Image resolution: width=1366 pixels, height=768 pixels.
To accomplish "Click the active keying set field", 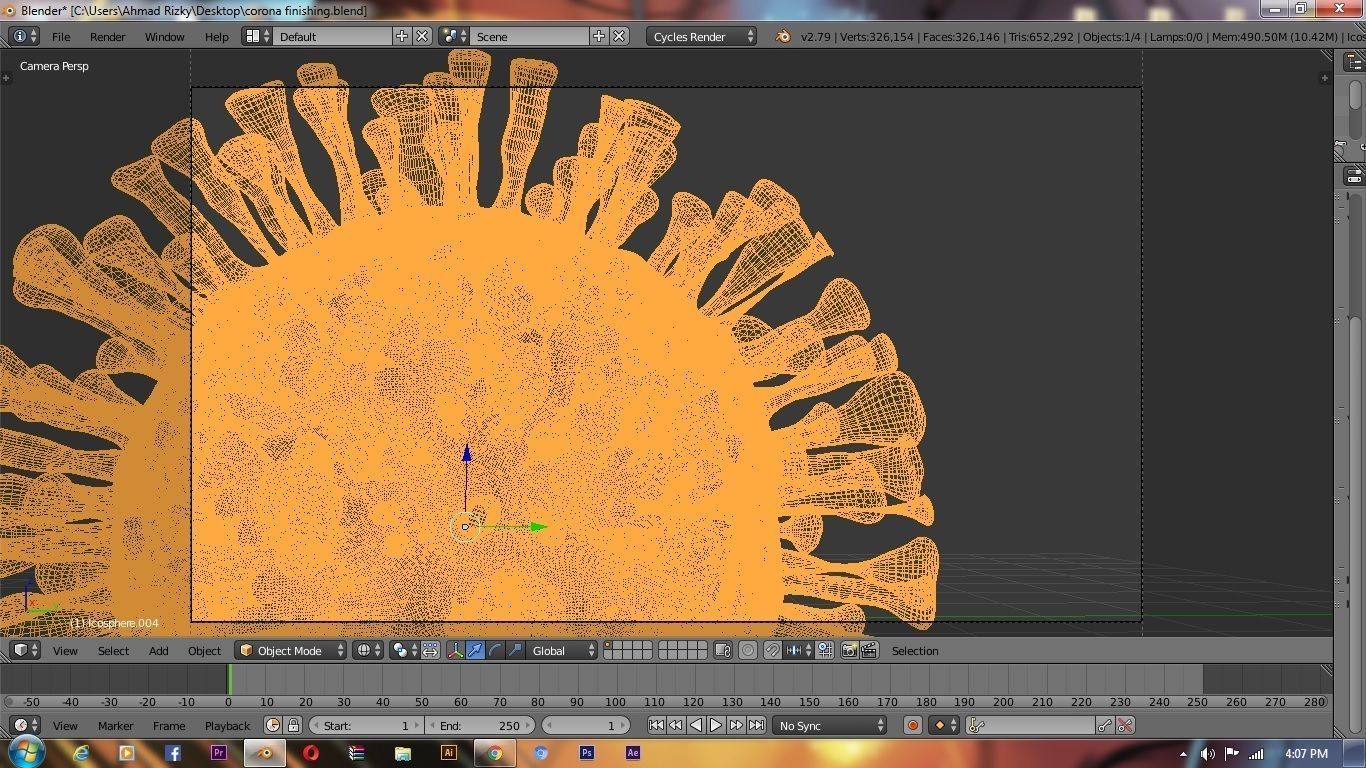I will 1031,725.
